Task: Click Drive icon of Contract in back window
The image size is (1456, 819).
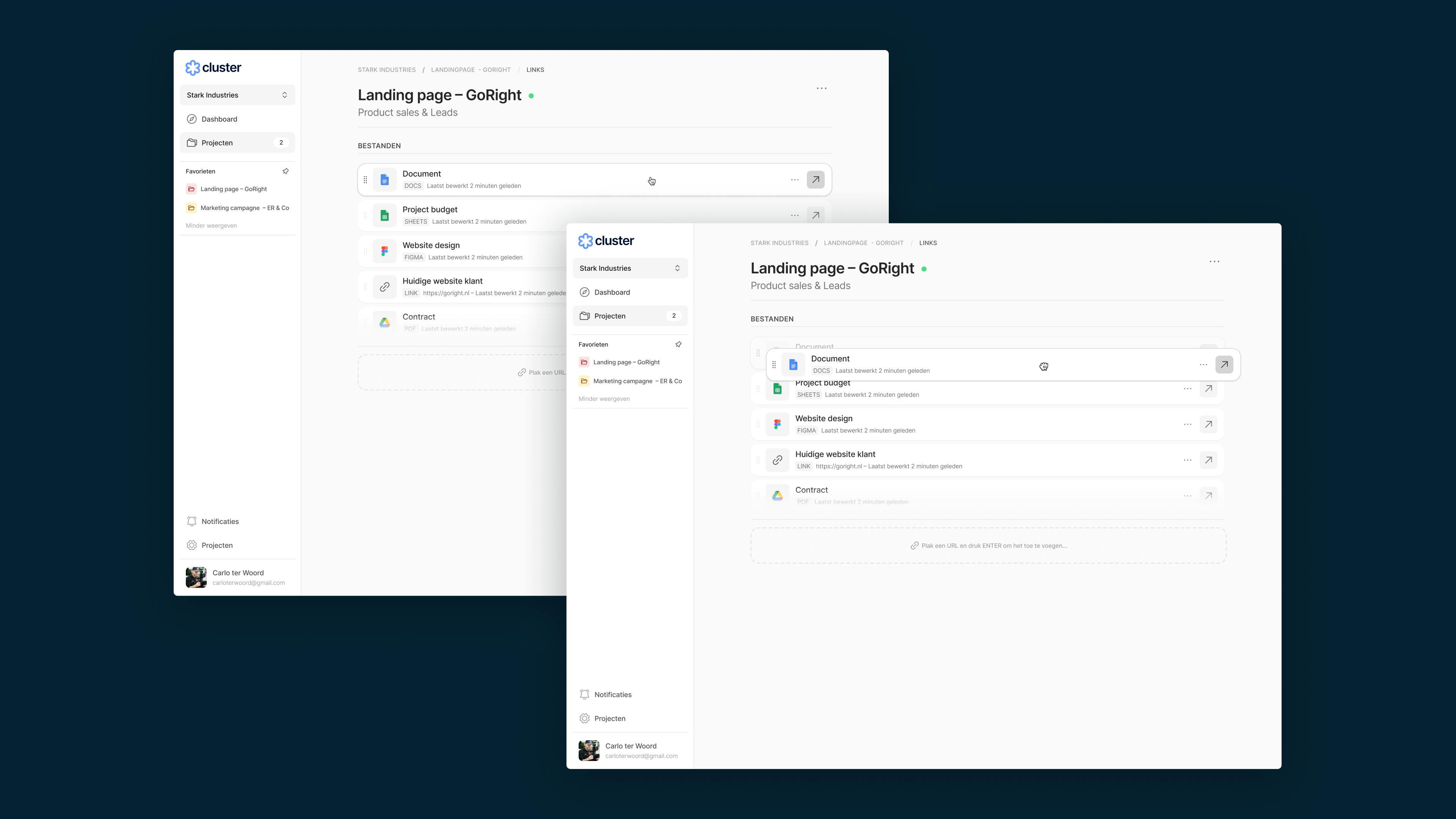Action: click(x=385, y=323)
